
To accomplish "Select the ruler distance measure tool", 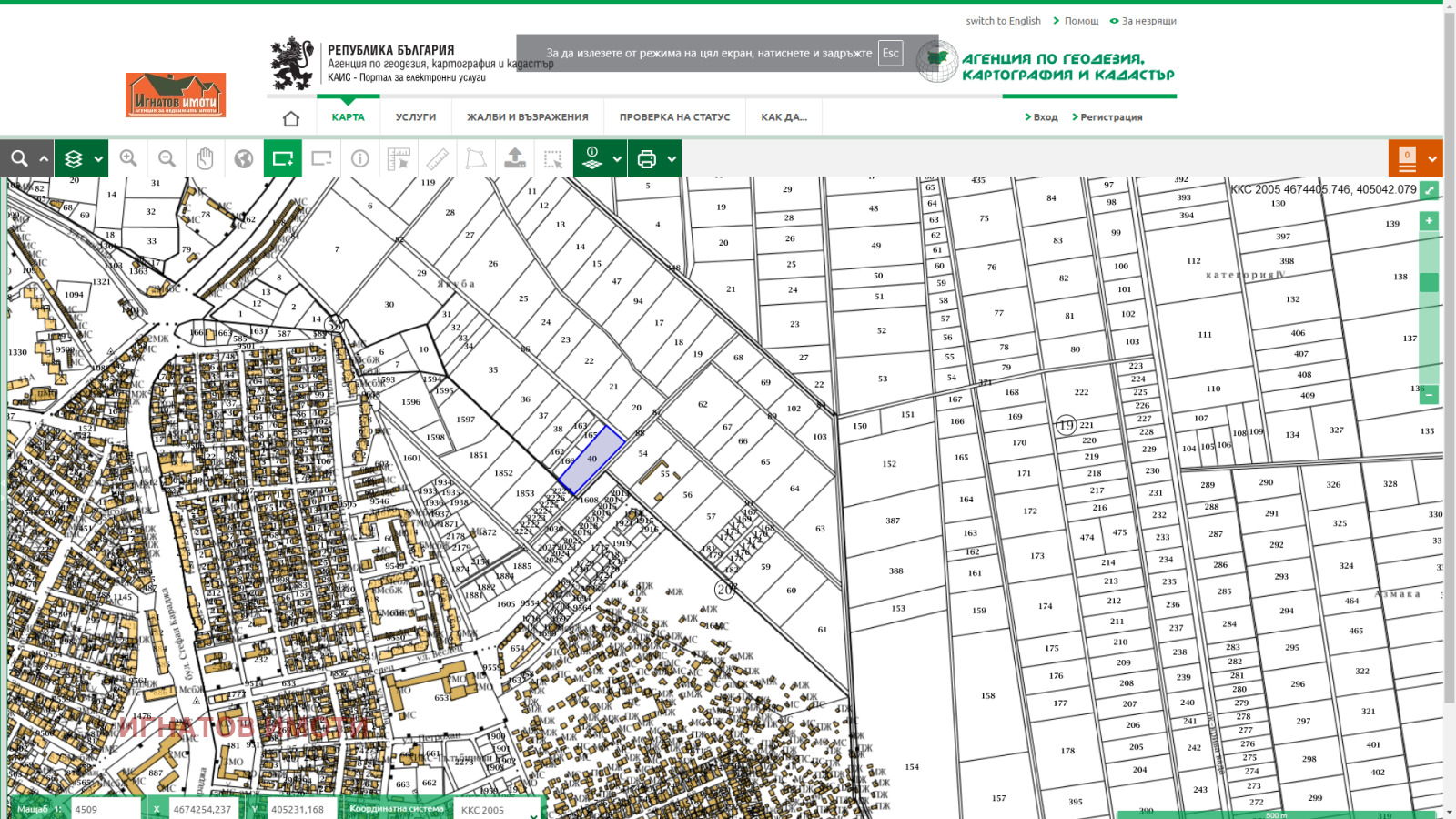I will click(438, 158).
